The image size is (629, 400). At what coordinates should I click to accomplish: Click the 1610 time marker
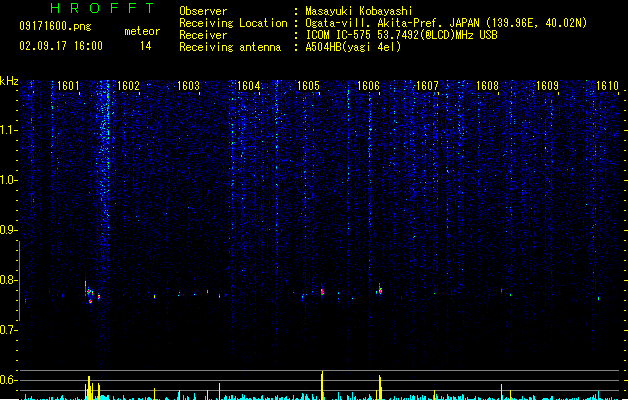(x=607, y=86)
